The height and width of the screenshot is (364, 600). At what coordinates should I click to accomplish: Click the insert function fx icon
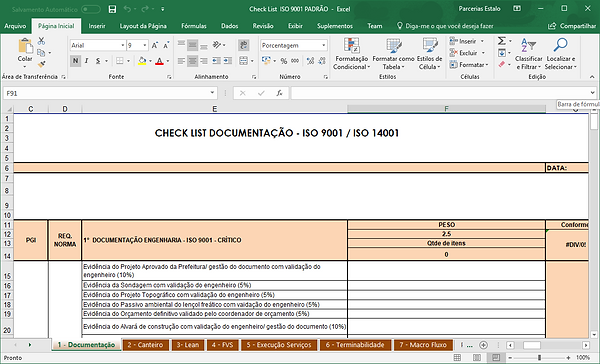[x=280, y=93]
